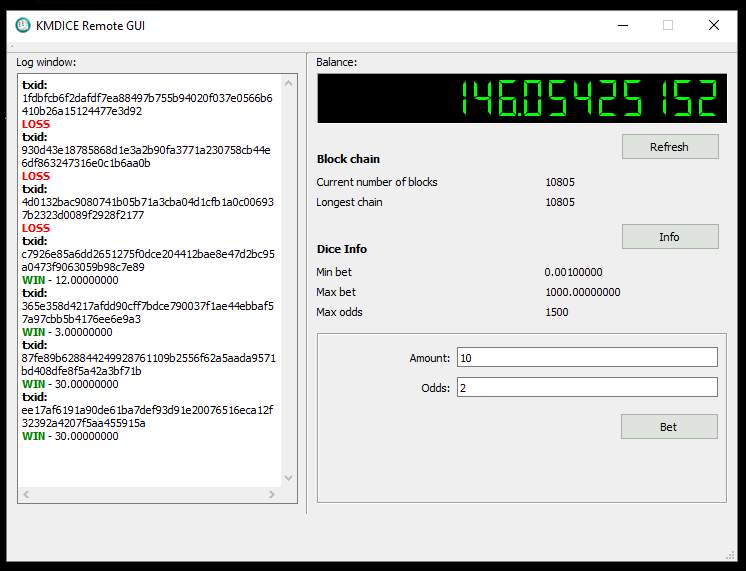
Task: Select txid starting with 1fdbfcb6f2dafdf7
Action: click(x=147, y=104)
